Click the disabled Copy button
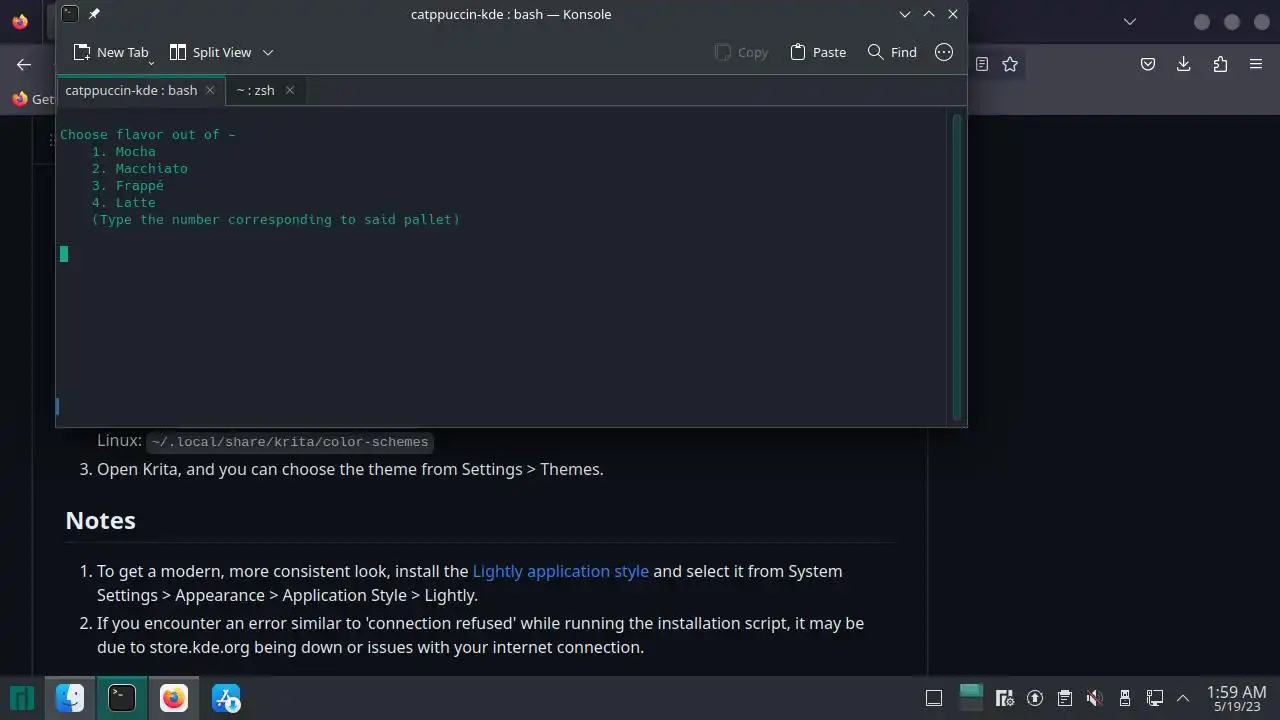 pyautogui.click(x=742, y=52)
